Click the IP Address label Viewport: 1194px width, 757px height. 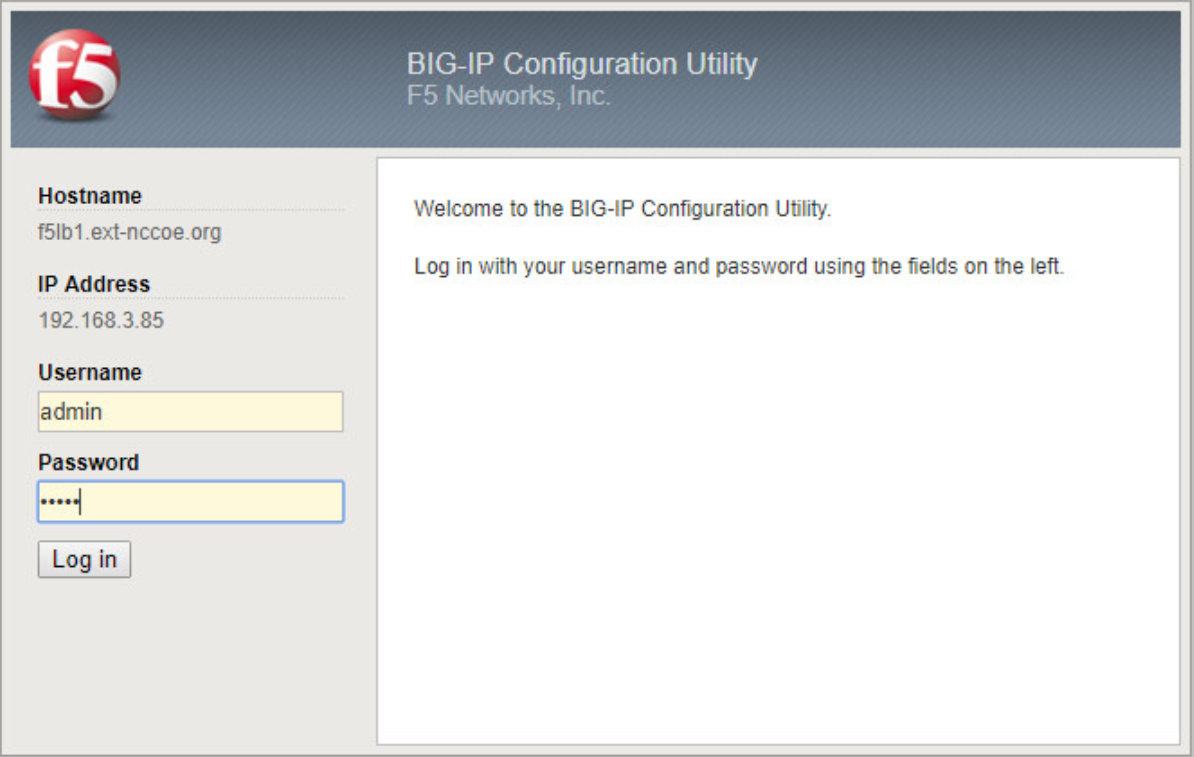94,284
